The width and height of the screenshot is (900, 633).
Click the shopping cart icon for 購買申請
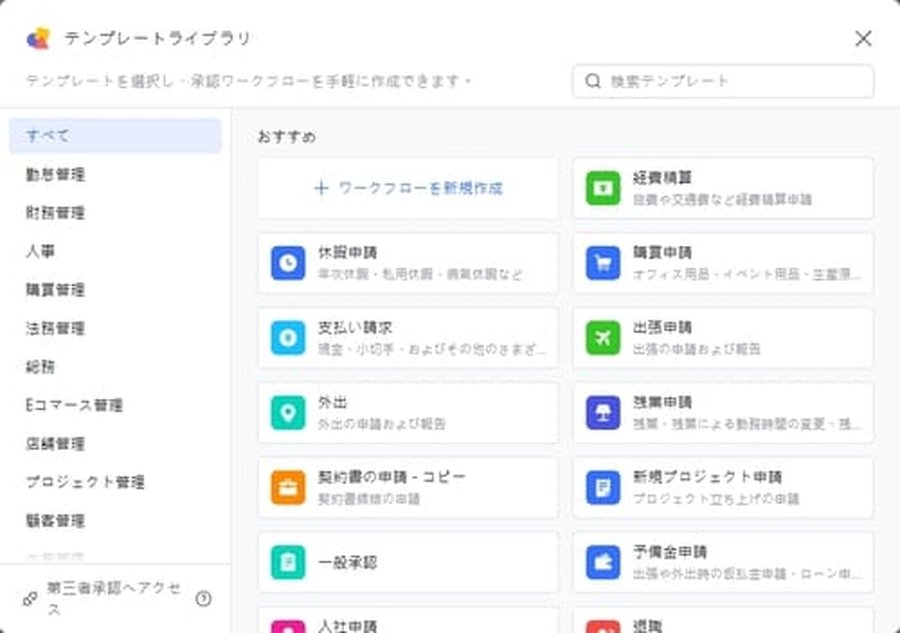tap(601, 263)
